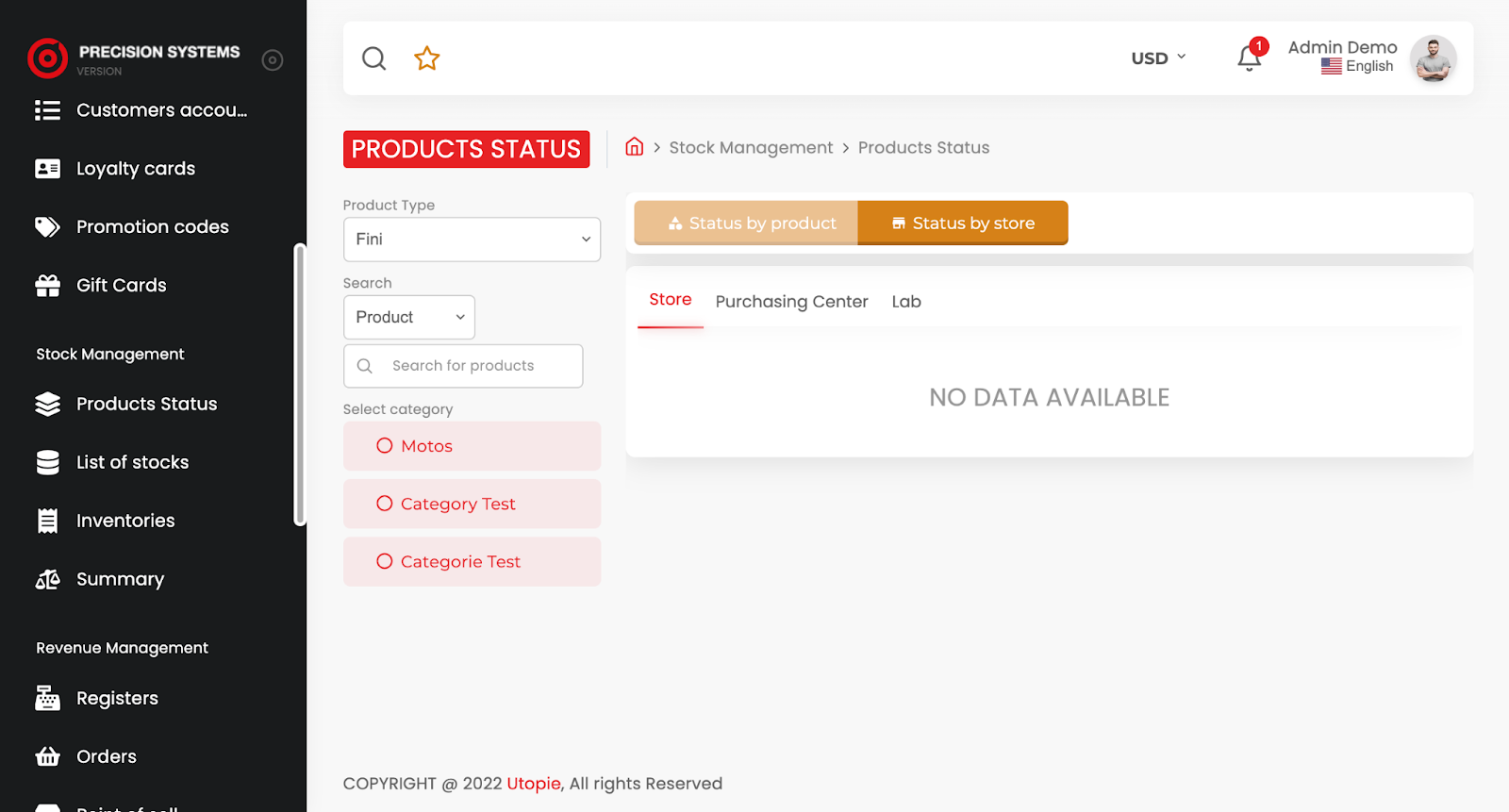1509x812 pixels.
Task: Click the Precision Systems logo icon
Action: pyautogui.click(x=47, y=58)
